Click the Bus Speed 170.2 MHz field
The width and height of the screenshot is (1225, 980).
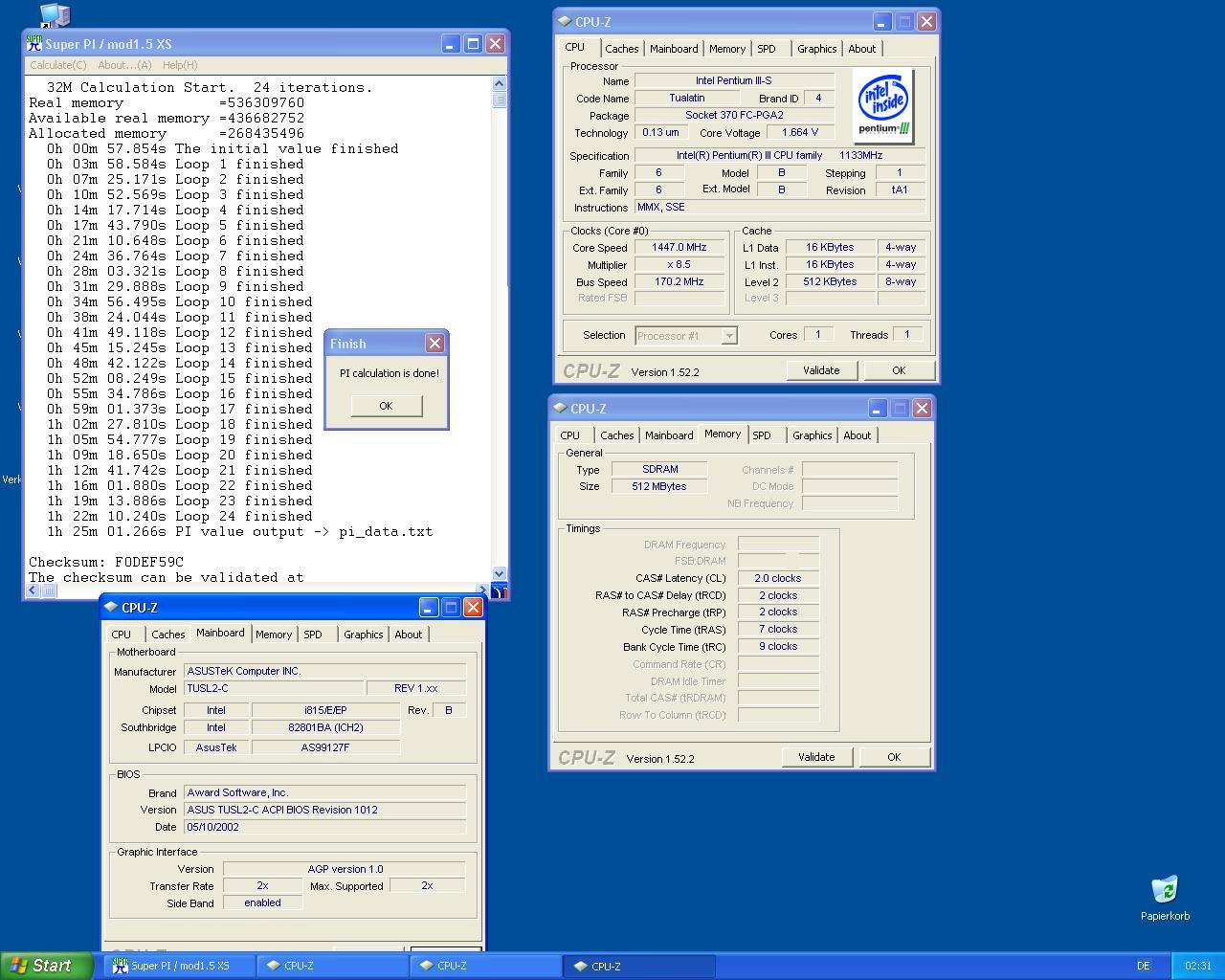click(x=679, y=281)
